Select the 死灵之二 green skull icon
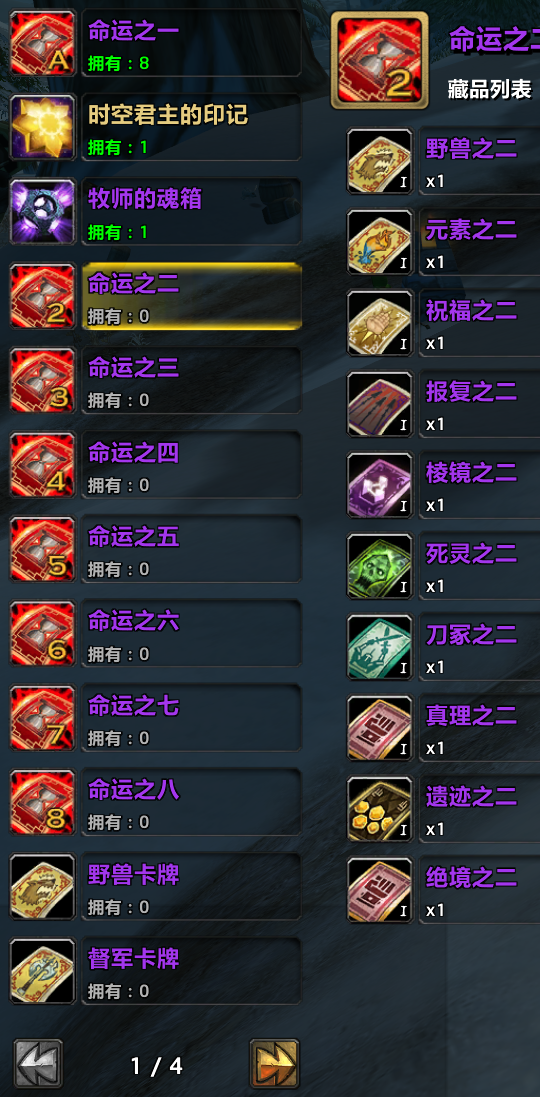Screen dimensions: 540x1097 click(380, 567)
